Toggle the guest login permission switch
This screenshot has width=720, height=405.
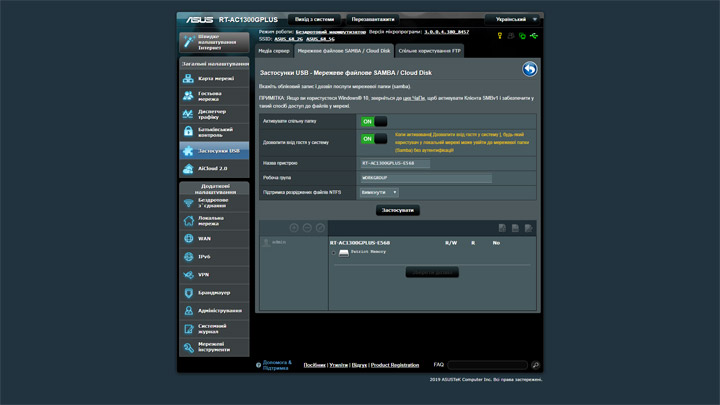coord(374,139)
